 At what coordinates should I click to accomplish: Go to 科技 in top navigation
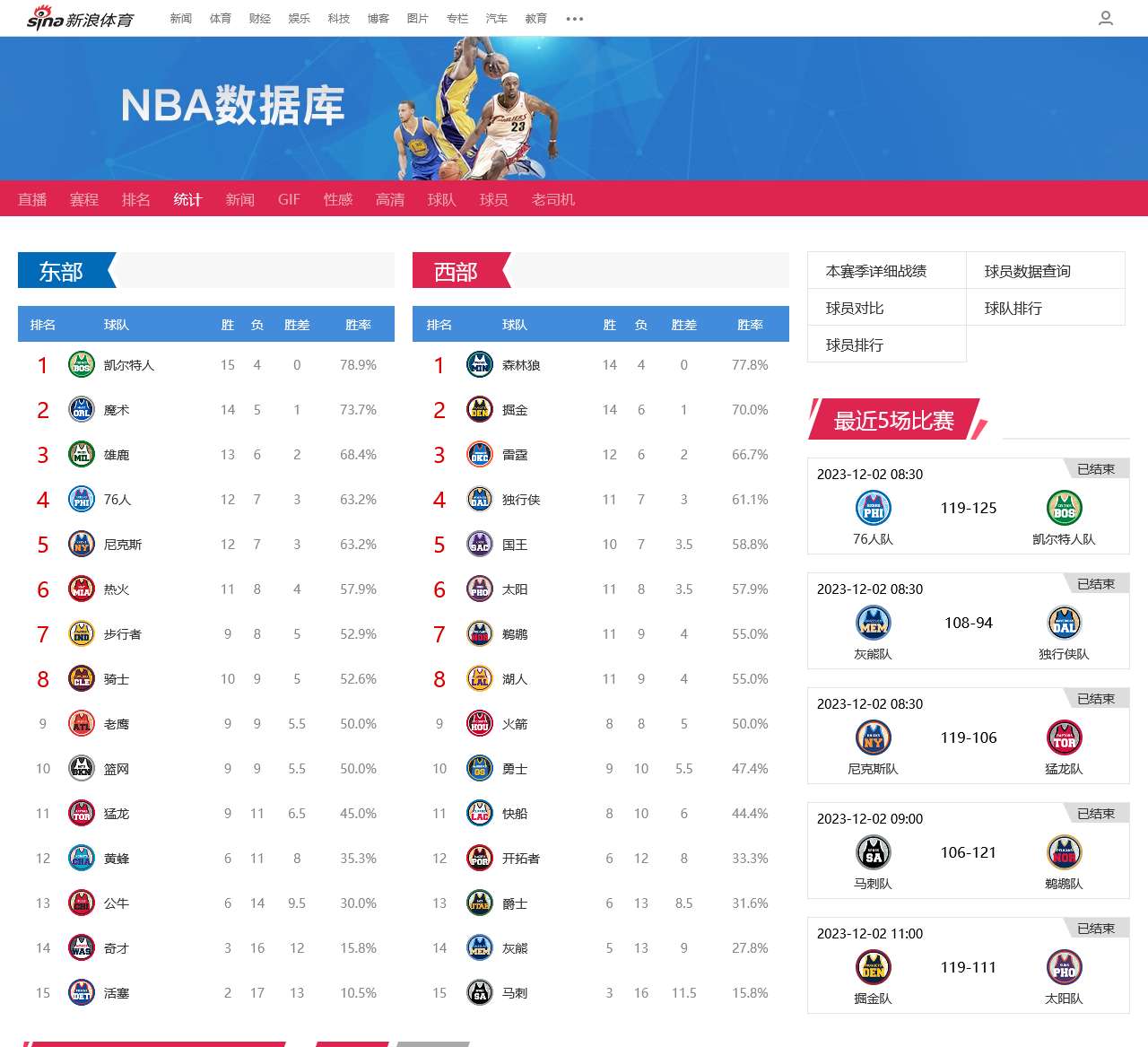tap(339, 18)
